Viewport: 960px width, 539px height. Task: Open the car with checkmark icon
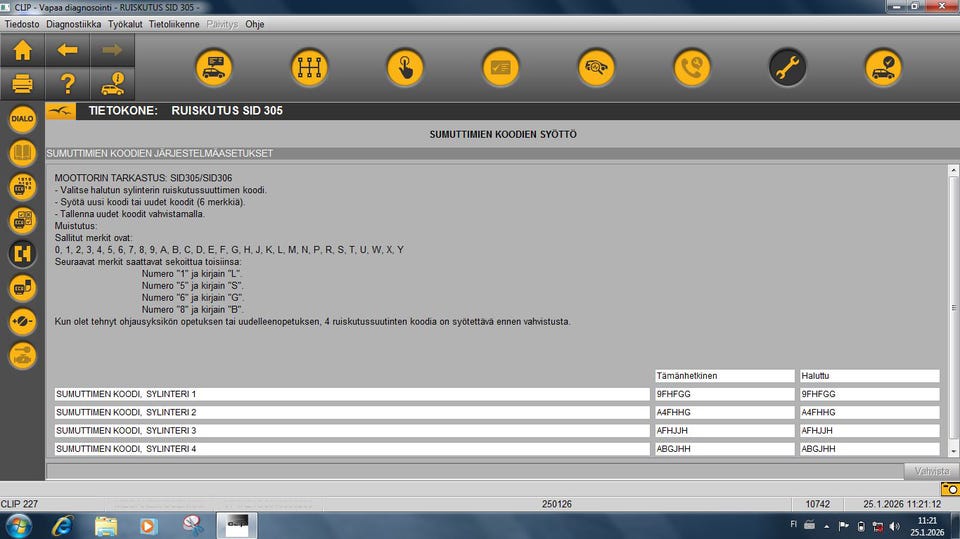click(883, 67)
